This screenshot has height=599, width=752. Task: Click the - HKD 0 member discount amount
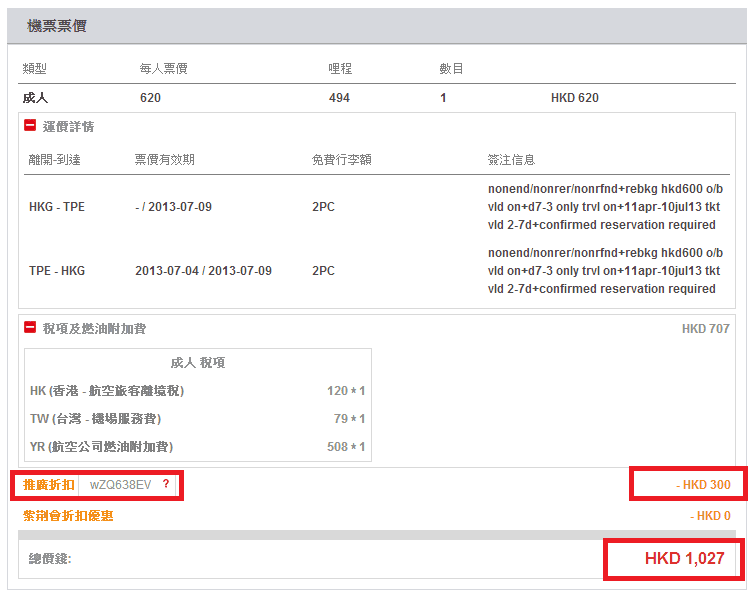tap(710, 516)
